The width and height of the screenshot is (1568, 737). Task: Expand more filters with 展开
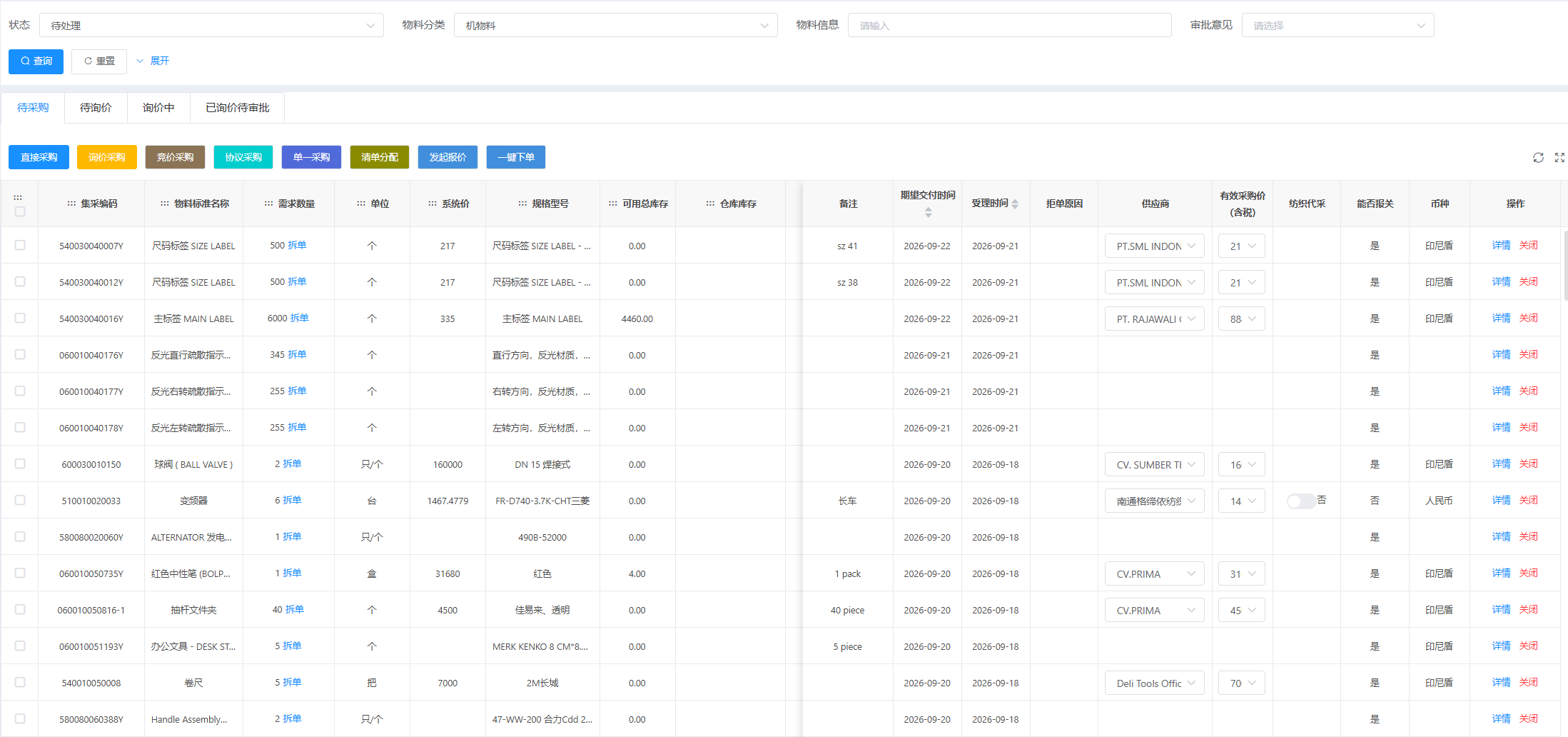[x=153, y=61]
